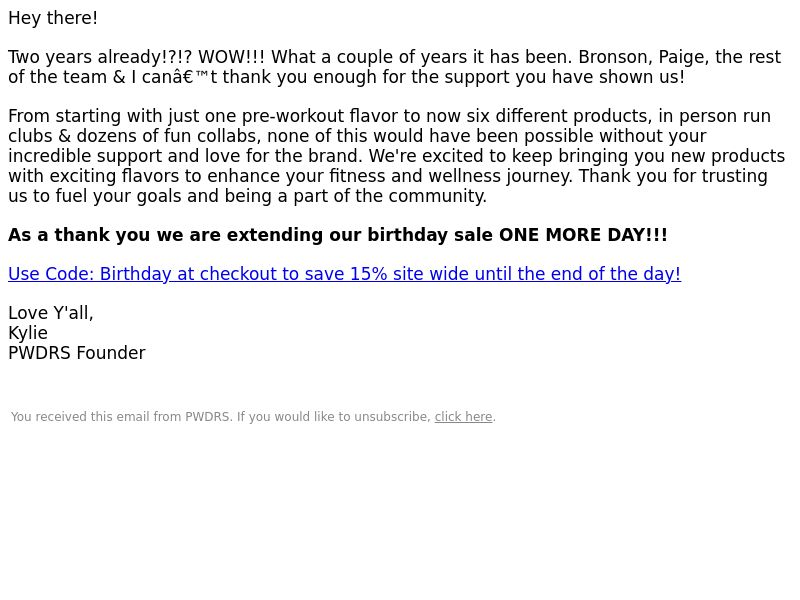The height and width of the screenshot is (600, 800).
Task: Click the 'Hey there!' greeting line
Action: [53, 18]
